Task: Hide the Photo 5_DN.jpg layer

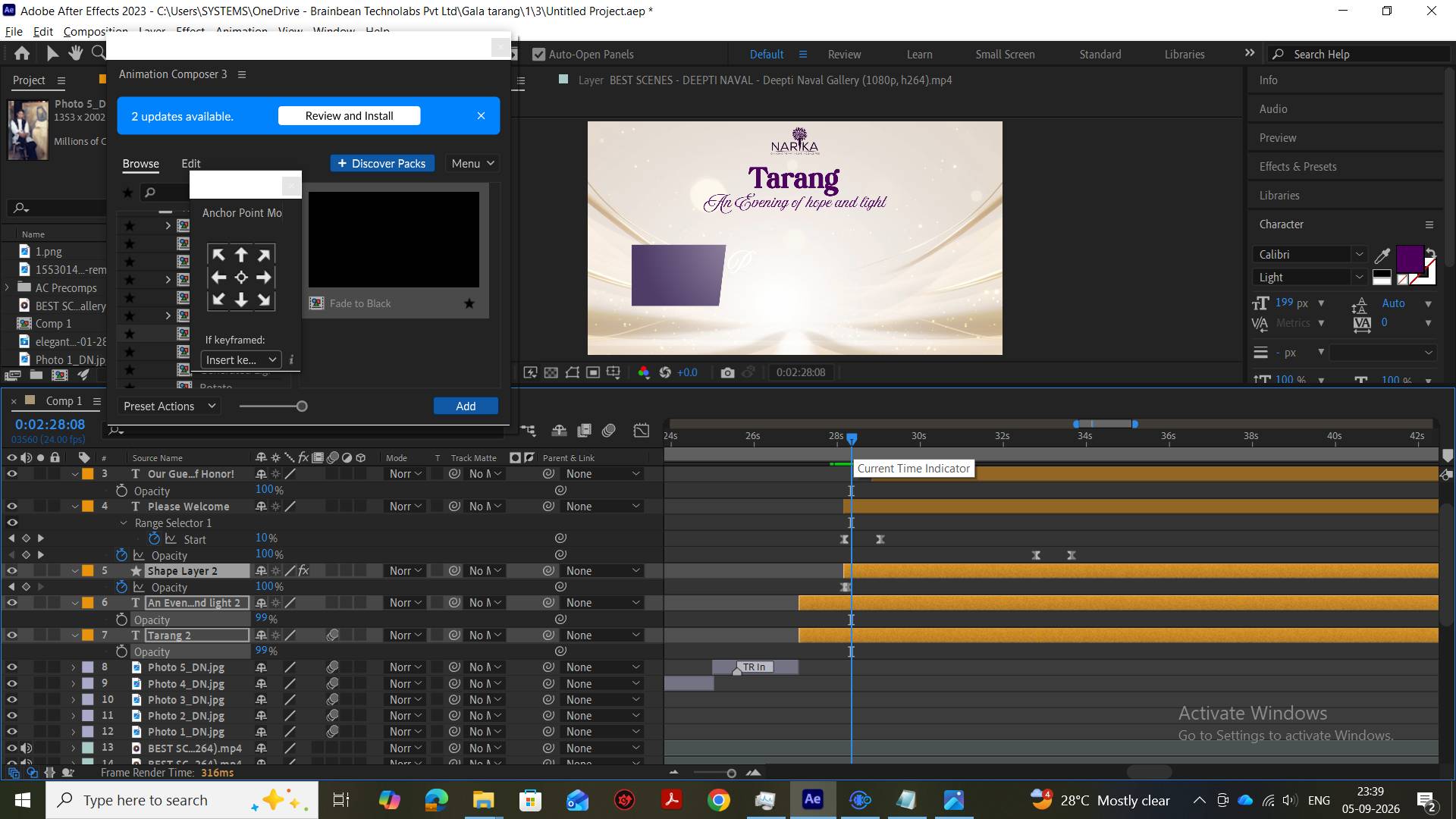Action: (x=11, y=667)
